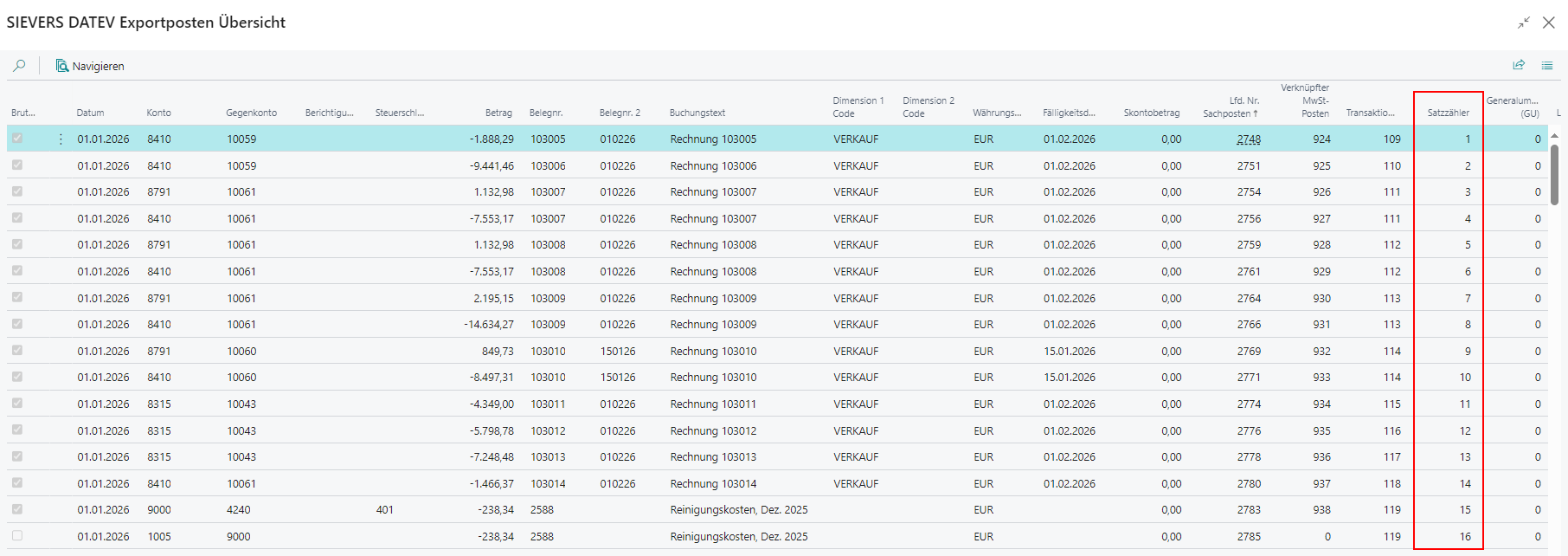This screenshot has width=1568, height=556.
Task: Toggle the Brutto checkbox for Rechnung 103014
Action: pos(17,483)
